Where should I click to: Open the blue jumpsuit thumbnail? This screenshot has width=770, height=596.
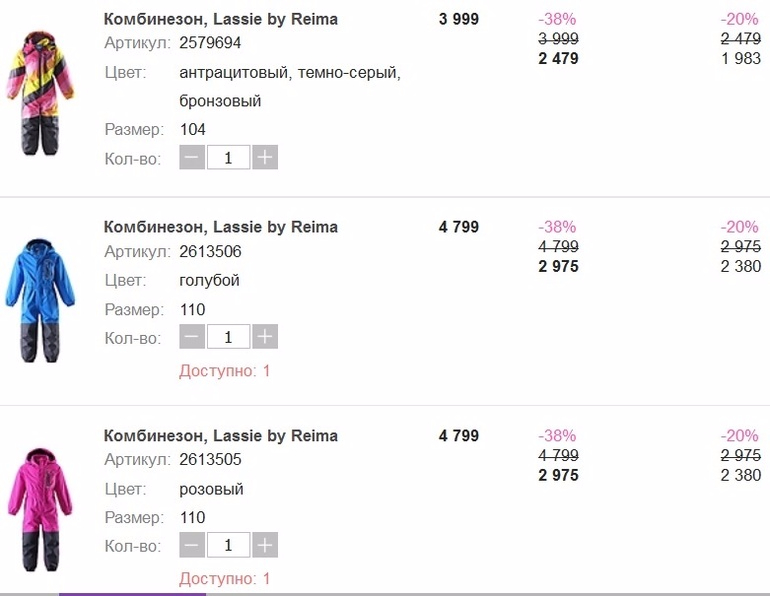(40, 300)
